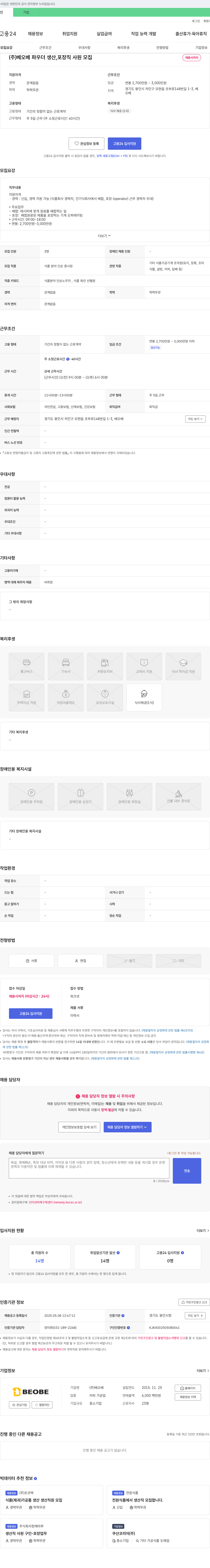
Task: Expand 더보기 under the 모집요강 description
Action: click(x=104, y=235)
